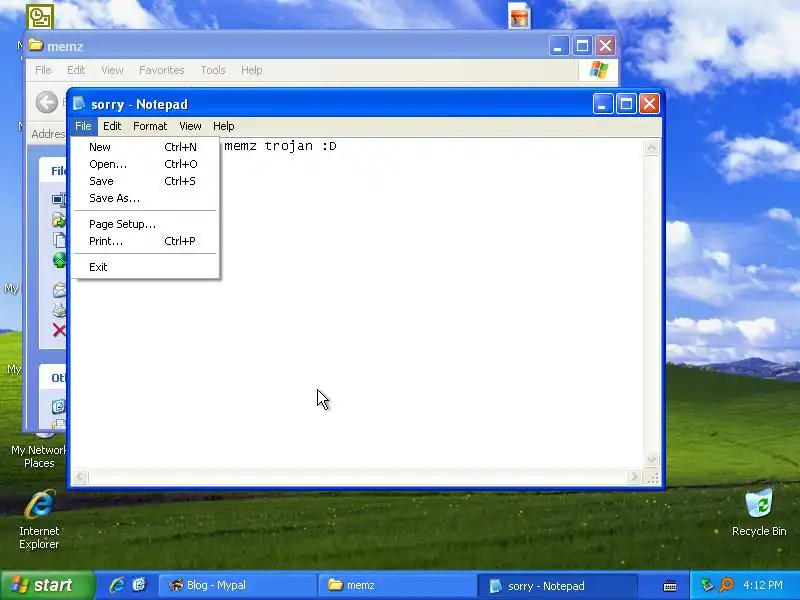This screenshot has width=800, height=600.
Task: Click the orange magnifier tray icon
Action: coord(727,585)
